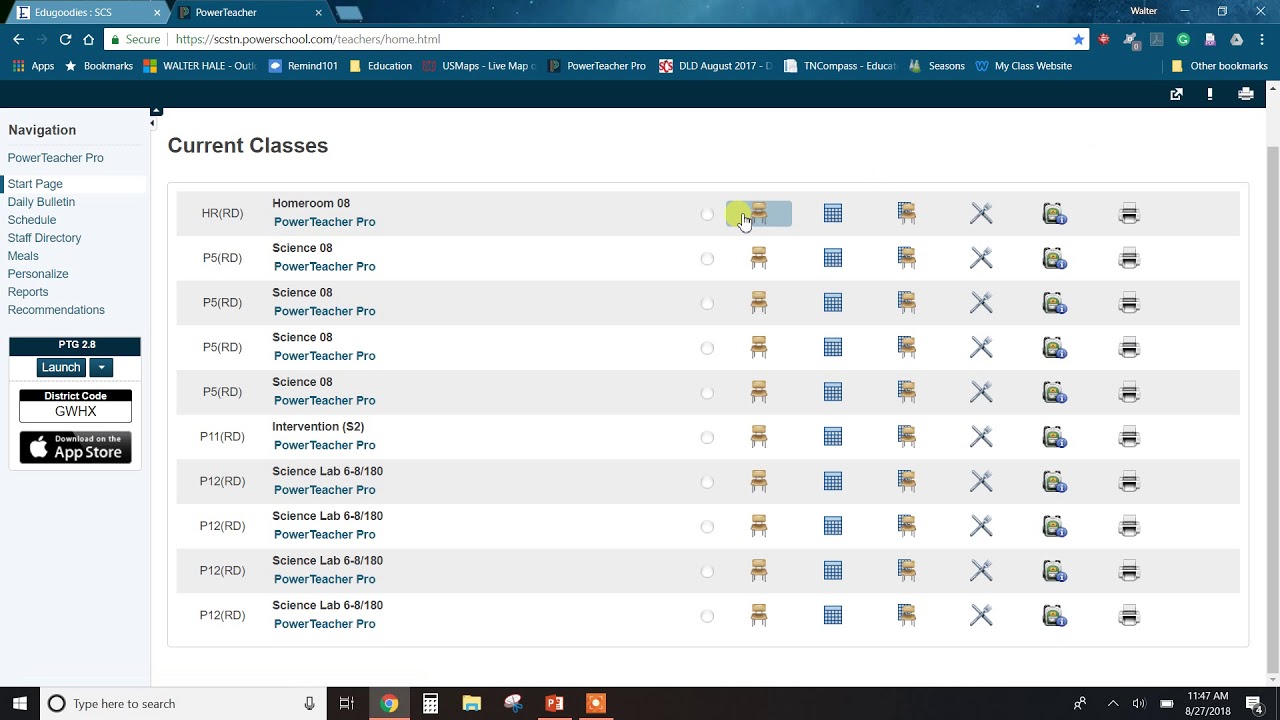Viewport: 1280px width, 720px height.
Task: Open the PowerTeacher Pro link under Intervention (S2)
Action: tap(324, 446)
